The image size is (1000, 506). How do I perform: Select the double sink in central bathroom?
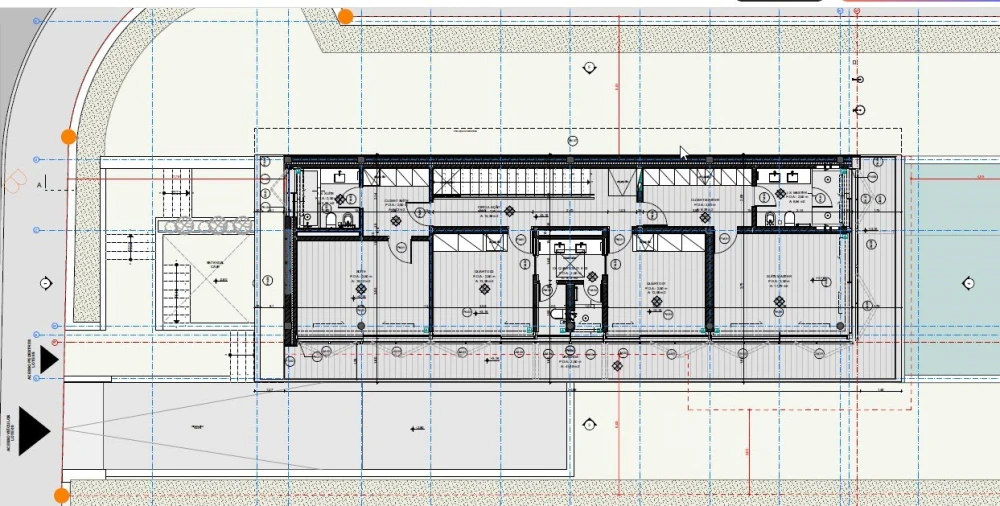click(x=570, y=245)
